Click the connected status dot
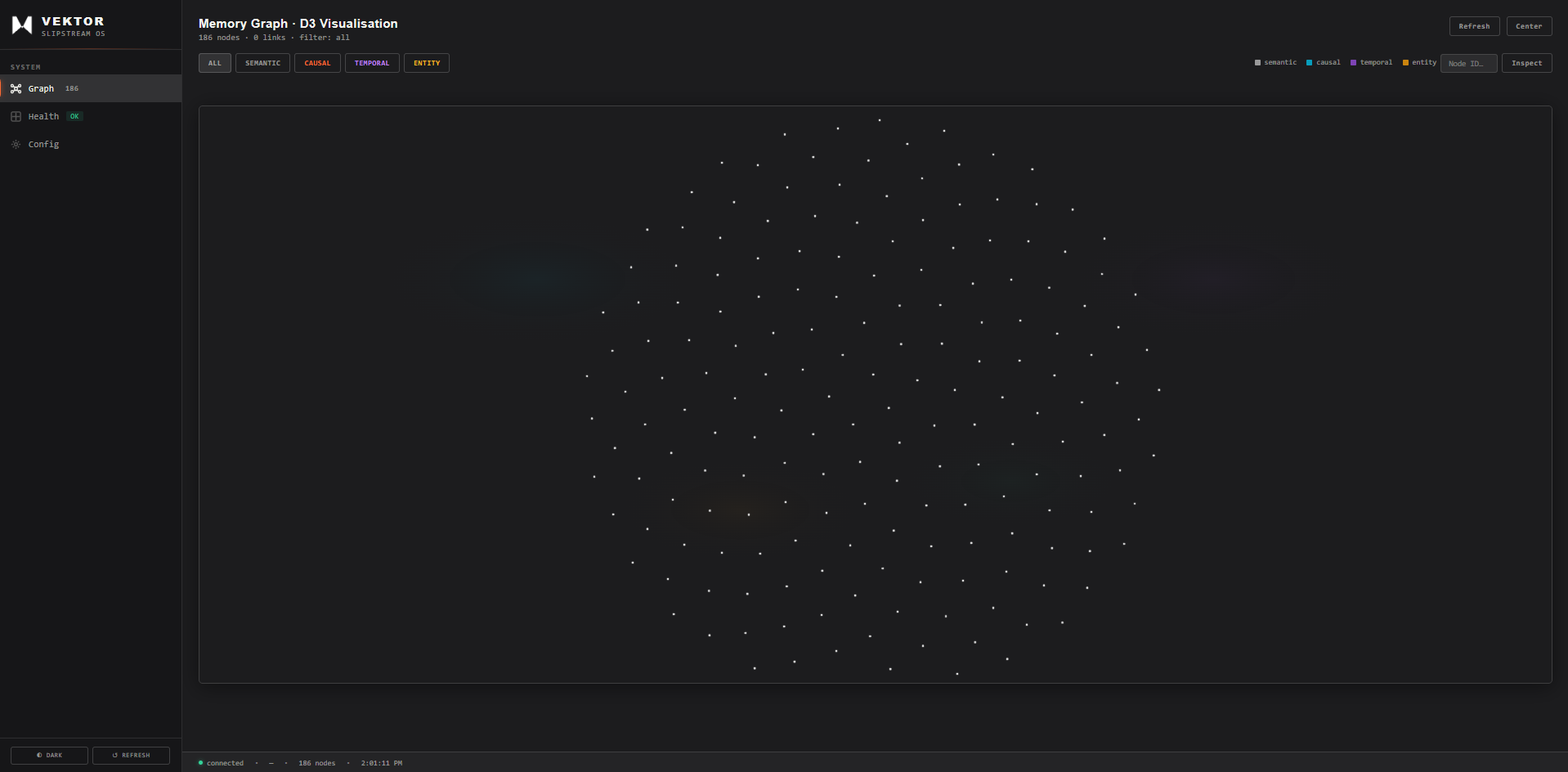 coord(200,762)
